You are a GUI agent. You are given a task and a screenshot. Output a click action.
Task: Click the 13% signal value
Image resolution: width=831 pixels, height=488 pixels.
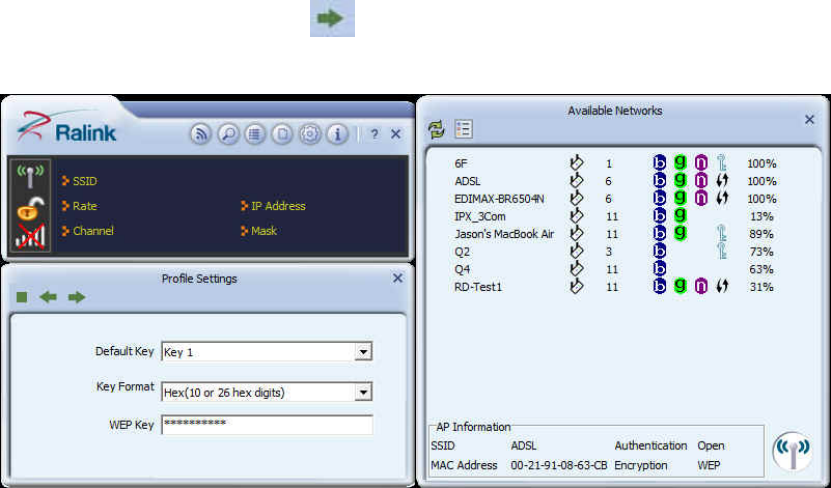(762, 216)
